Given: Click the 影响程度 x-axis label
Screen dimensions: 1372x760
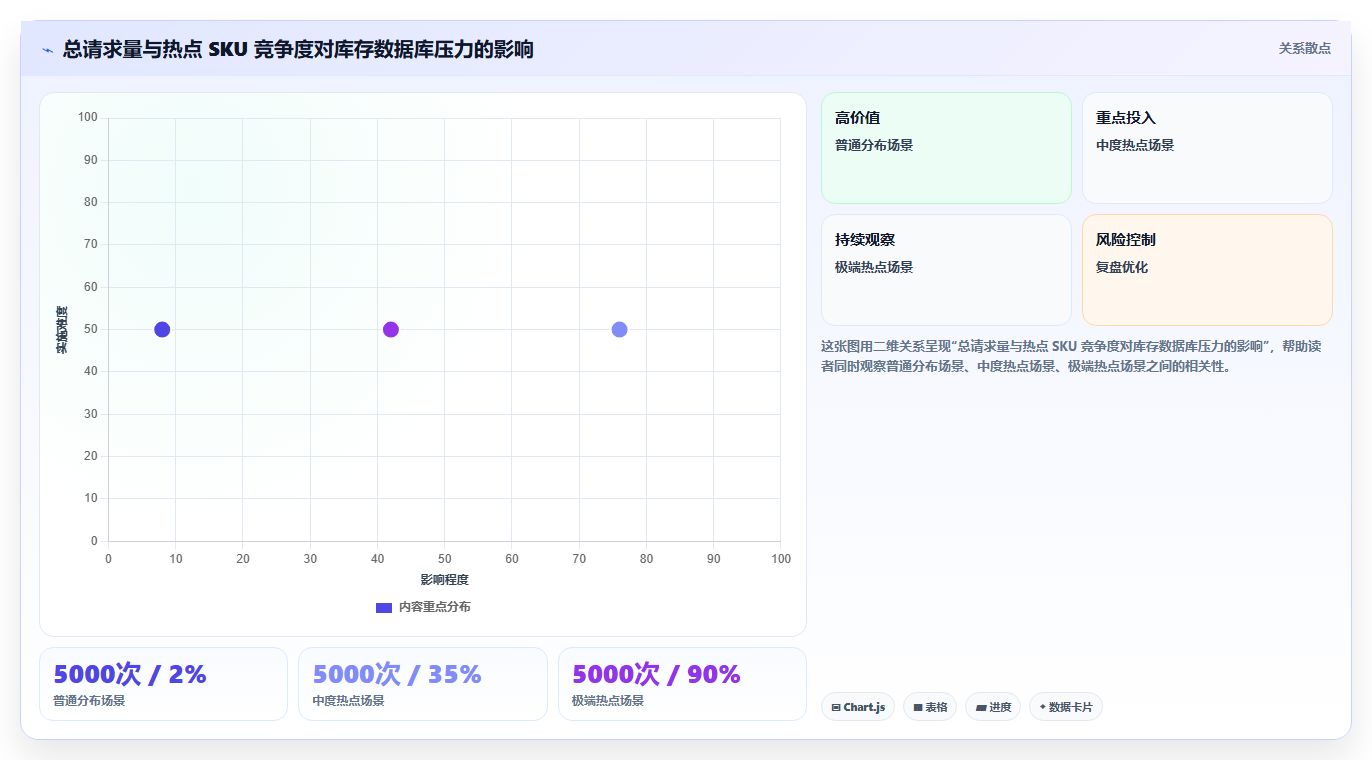Looking at the screenshot, I should click(444, 580).
